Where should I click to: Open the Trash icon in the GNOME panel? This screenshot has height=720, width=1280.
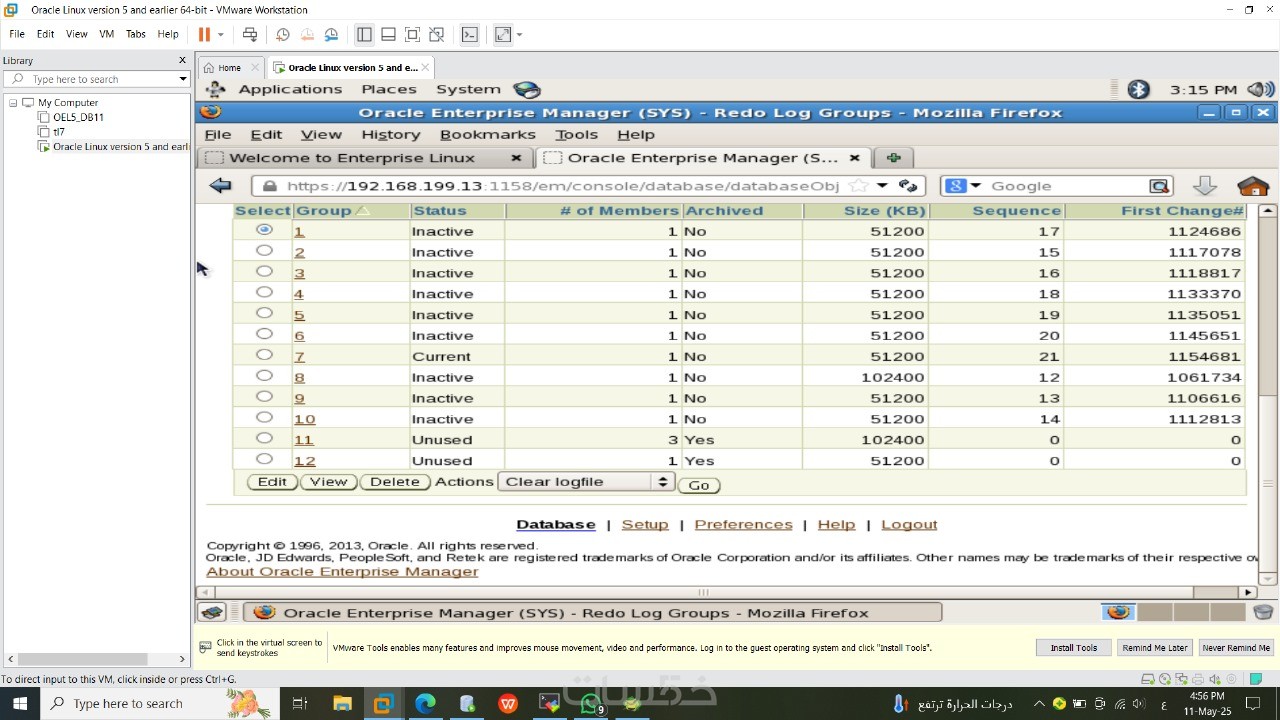(x=1263, y=612)
